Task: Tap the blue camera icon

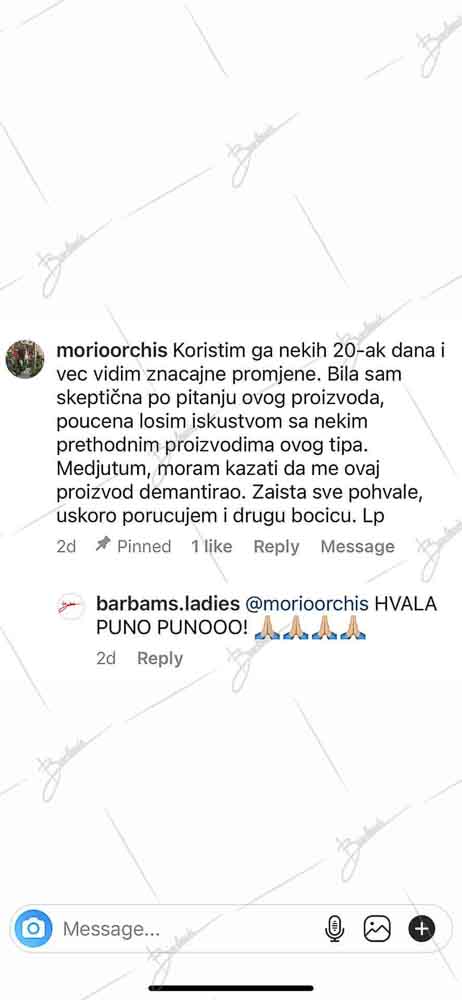Action: pyautogui.click(x=33, y=928)
